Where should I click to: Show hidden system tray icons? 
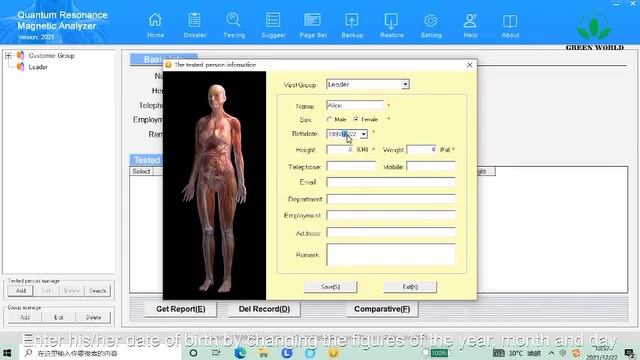coord(551,353)
